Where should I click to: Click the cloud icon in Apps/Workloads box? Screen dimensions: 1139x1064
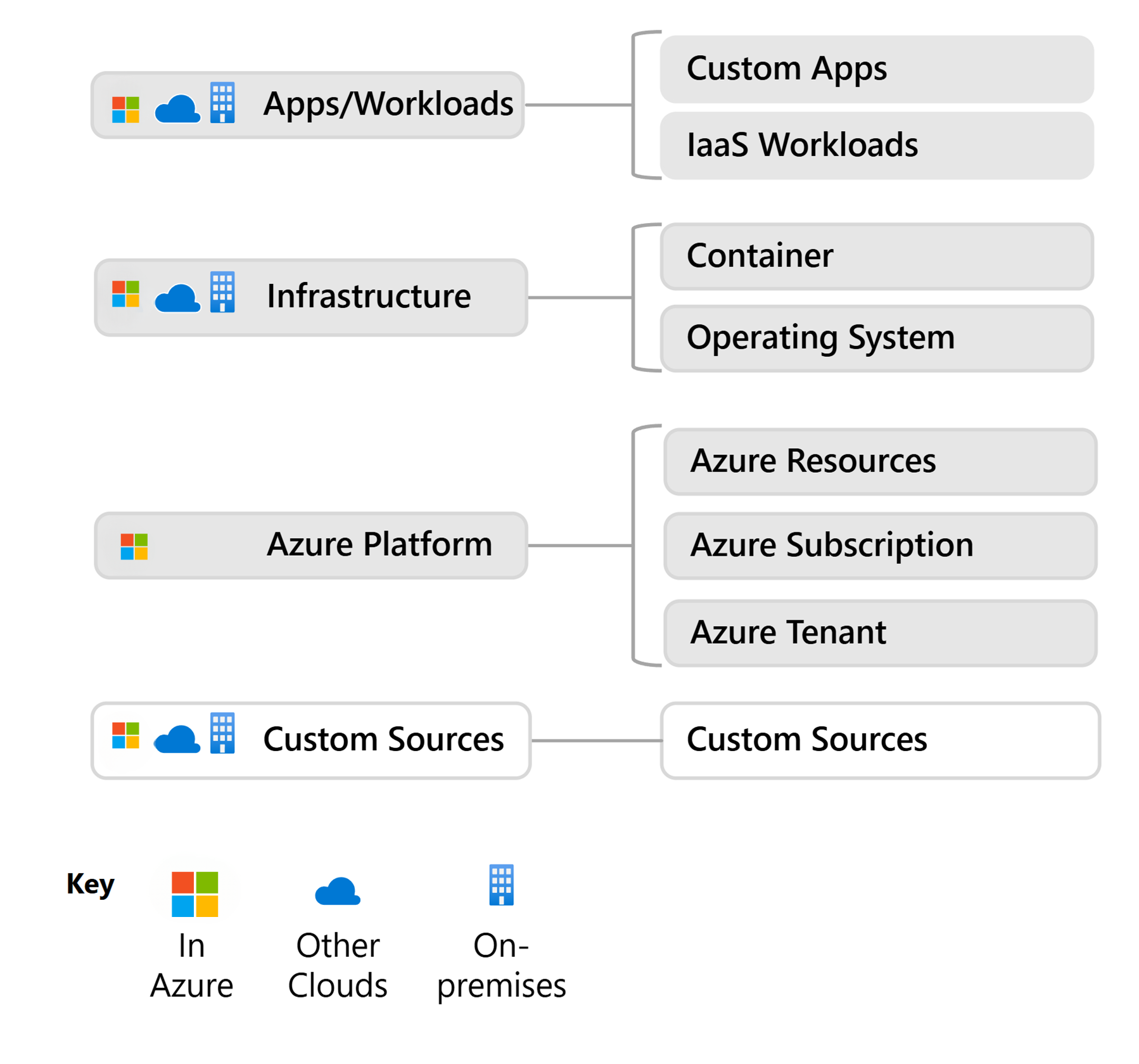tap(177, 109)
